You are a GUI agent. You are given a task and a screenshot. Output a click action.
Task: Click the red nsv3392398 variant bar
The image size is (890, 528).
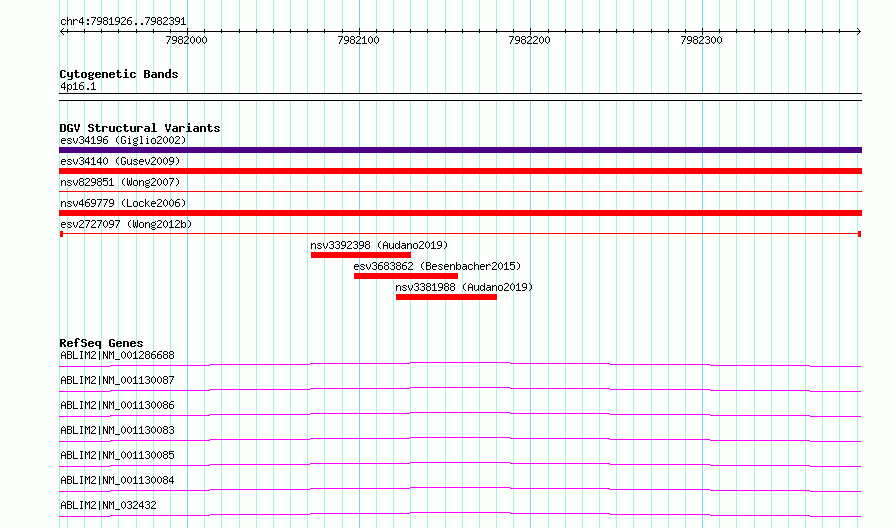coord(361,255)
